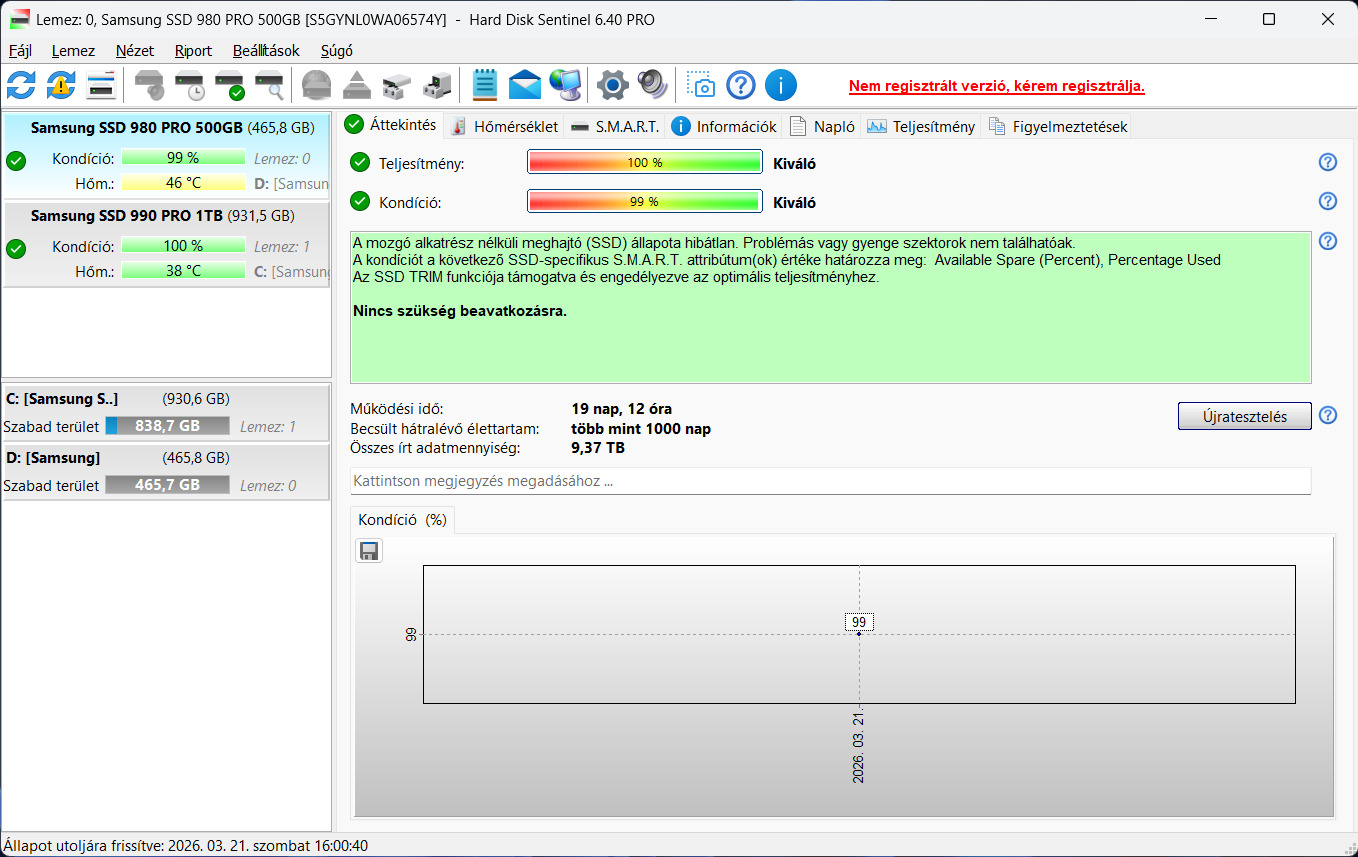The height and width of the screenshot is (857, 1358).
Task: Click the disk with speaker toolbar icon
Action: click(149, 85)
